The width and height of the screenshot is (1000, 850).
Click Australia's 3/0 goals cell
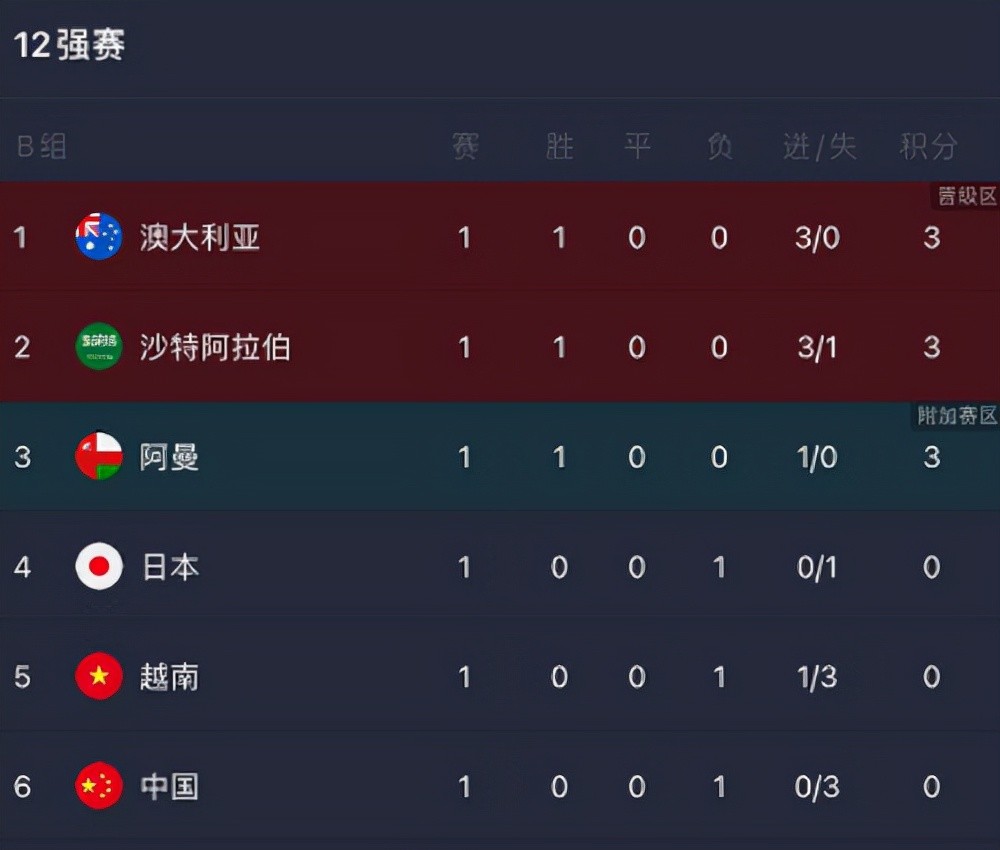(x=817, y=238)
